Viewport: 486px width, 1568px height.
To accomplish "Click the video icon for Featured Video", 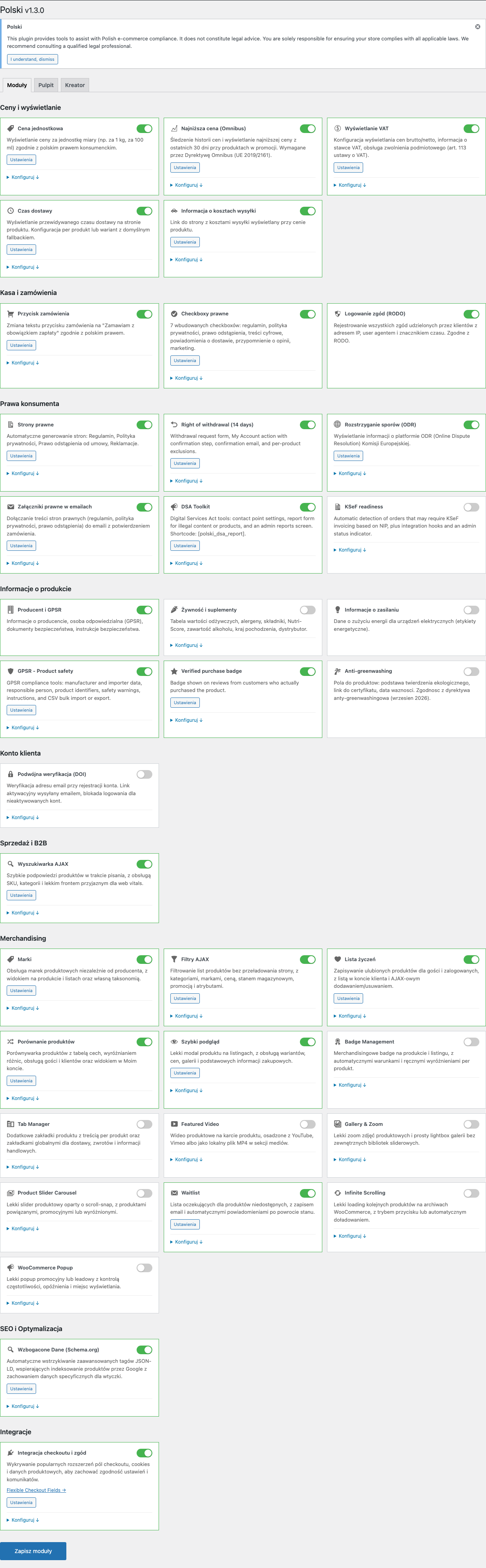I will point(174,1124).
